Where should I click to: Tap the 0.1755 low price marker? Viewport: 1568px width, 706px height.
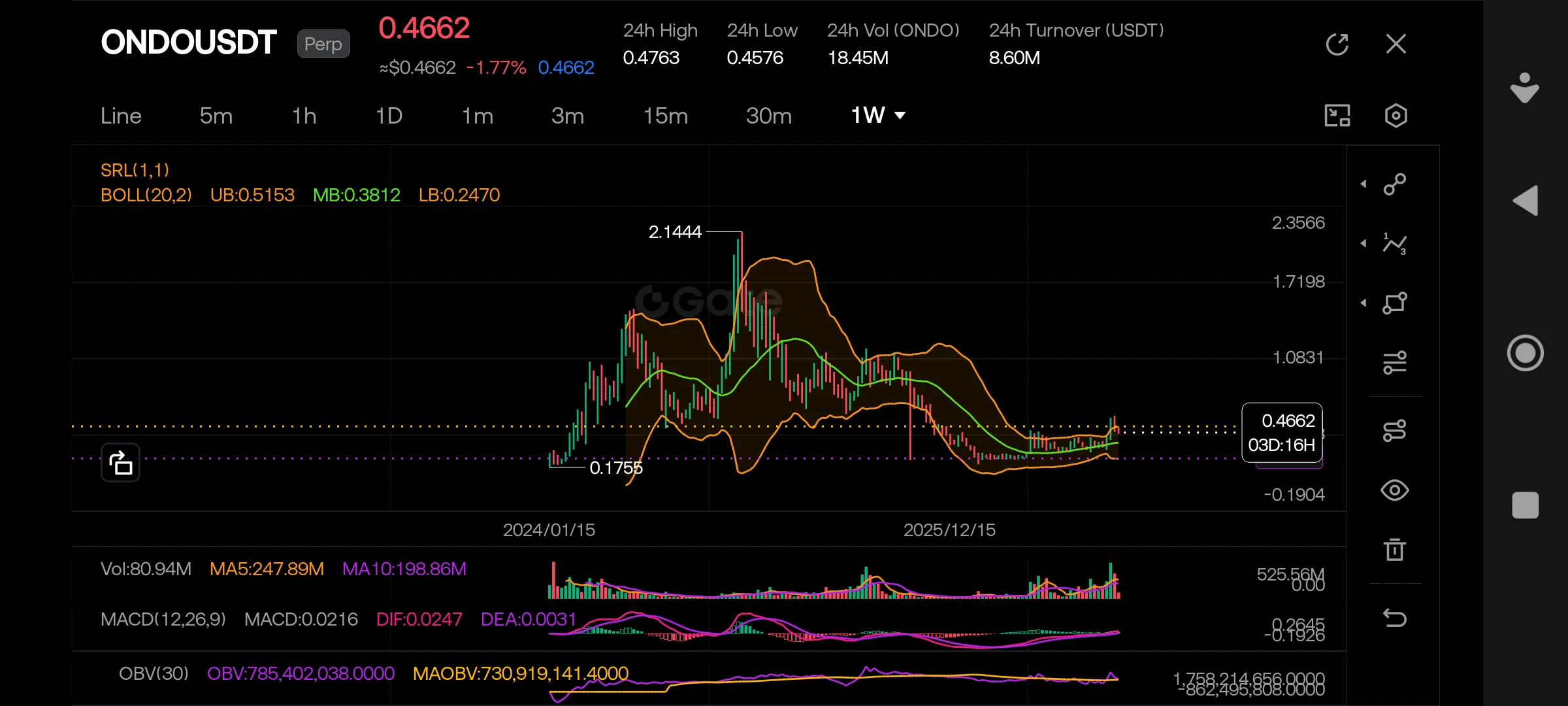[616, 468]
